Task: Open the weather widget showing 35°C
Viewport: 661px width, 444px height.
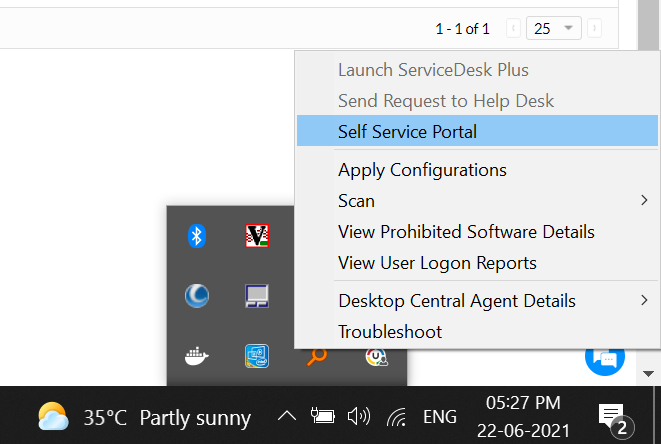Action: click(145, 417)
